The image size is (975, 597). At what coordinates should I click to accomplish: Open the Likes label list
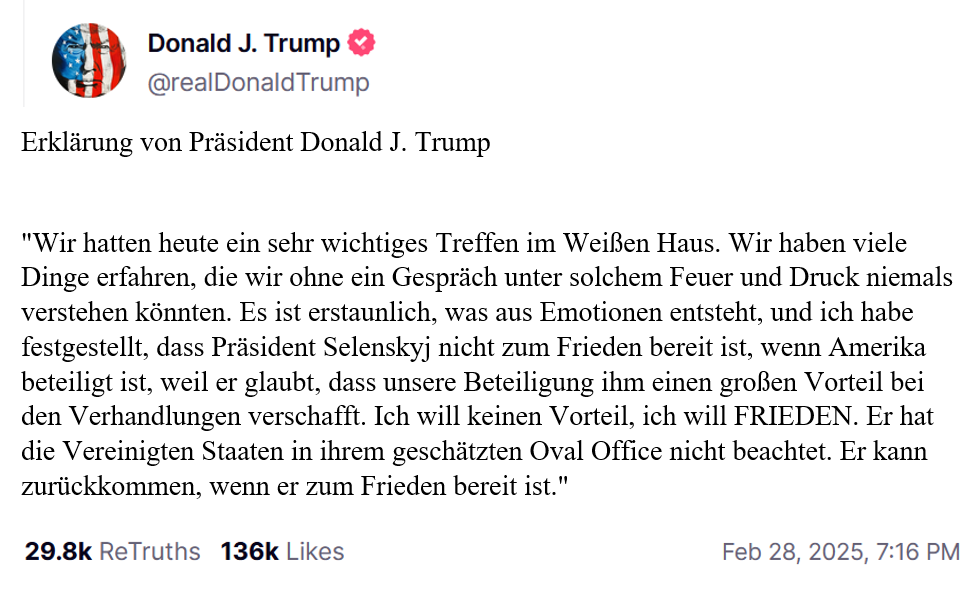click(x=315, y=552)
